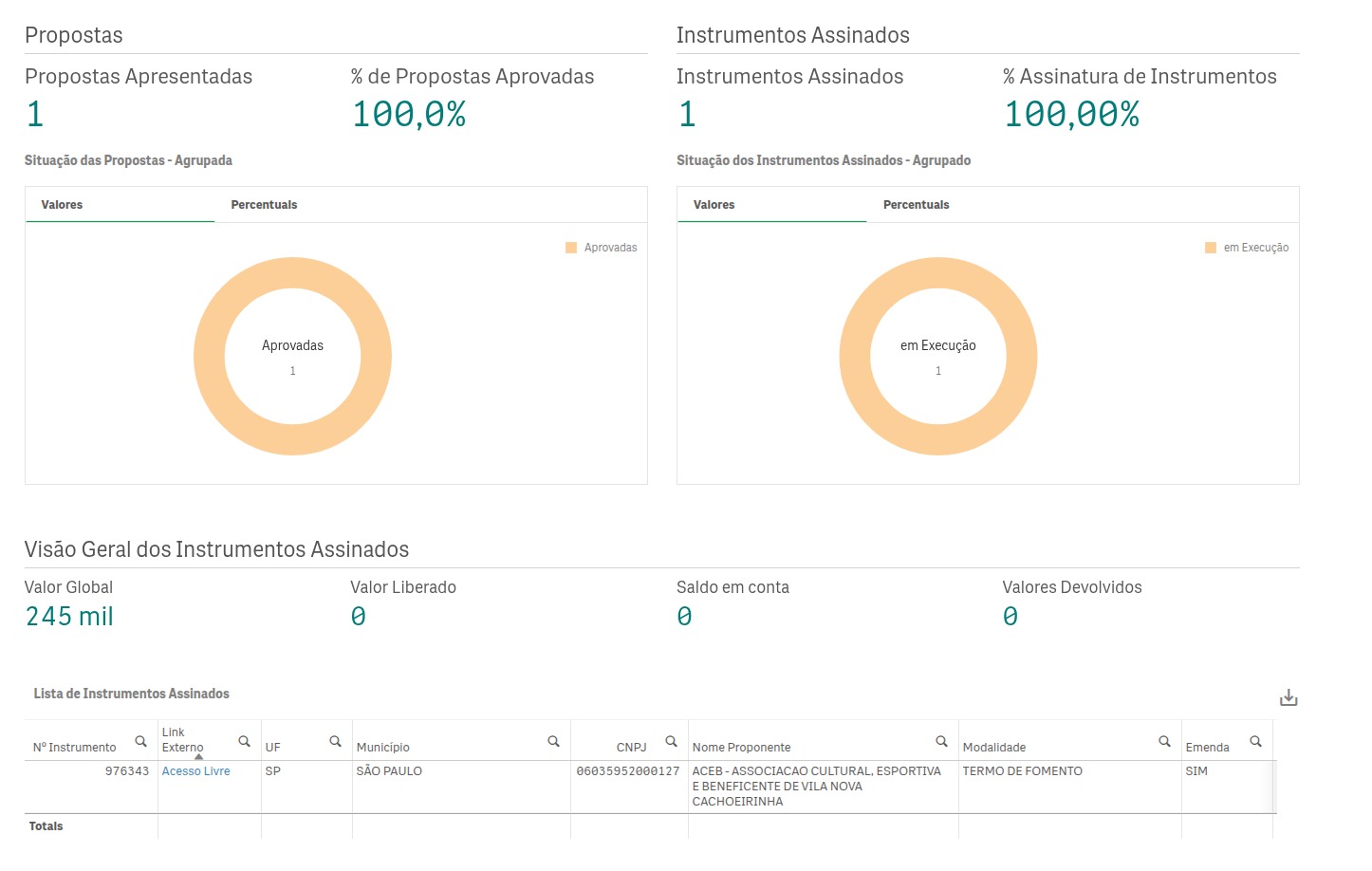The image size is (1372, 871).
Task: Search within the Município column
Action: click(x=553, y=741)
